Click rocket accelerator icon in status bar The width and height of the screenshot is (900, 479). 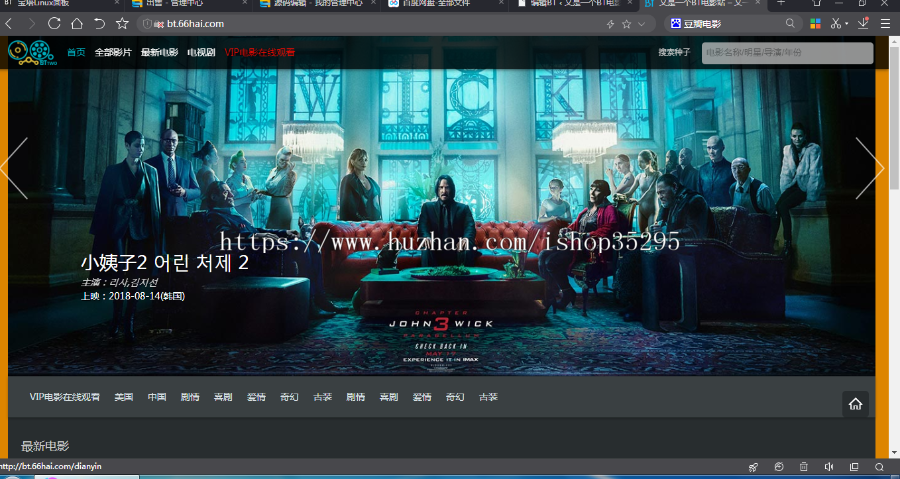point(754,467)
